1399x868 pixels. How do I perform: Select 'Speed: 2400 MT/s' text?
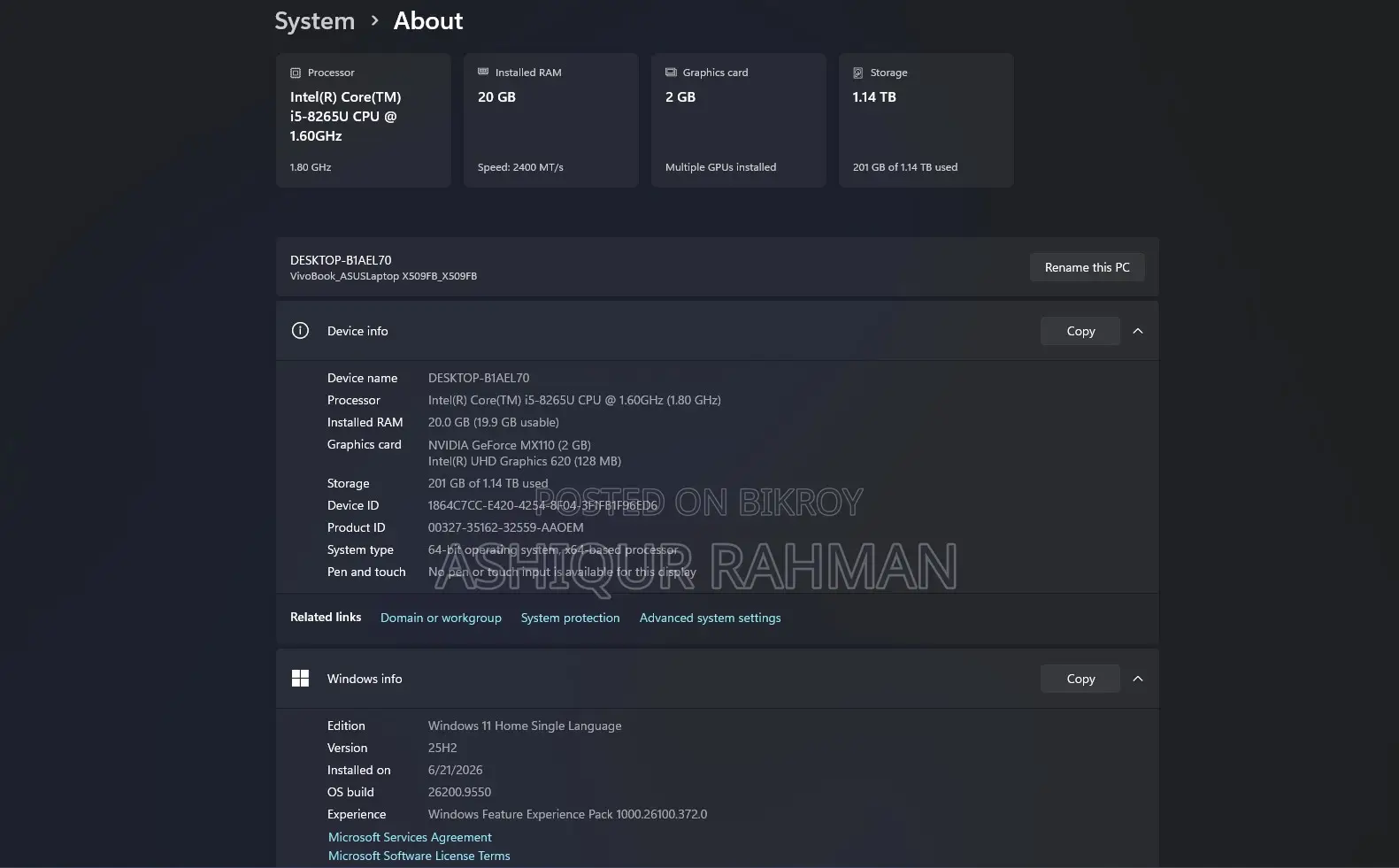click(x=520, y=167)
